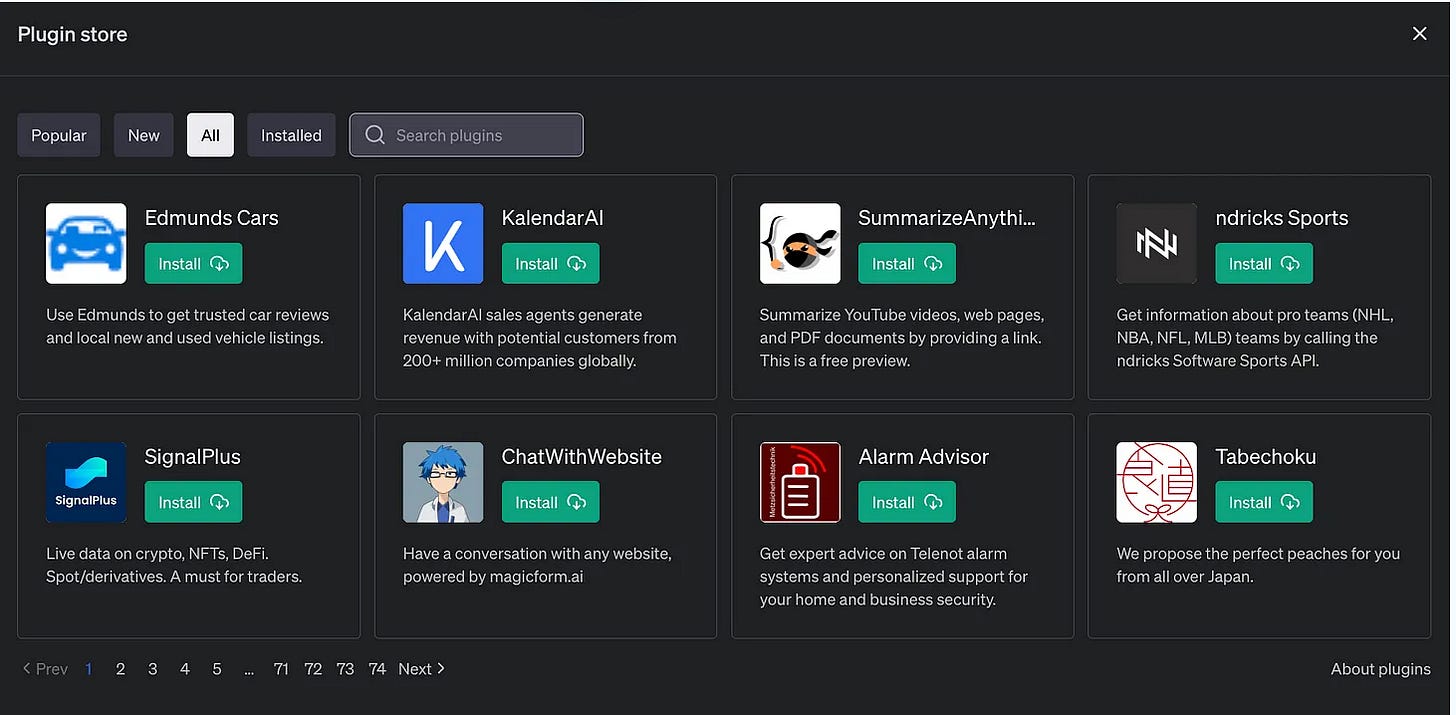Screen dimensions: 1456x715
Task: Click the SummarizeAnything ninja logo
Action: pos(800,243)
